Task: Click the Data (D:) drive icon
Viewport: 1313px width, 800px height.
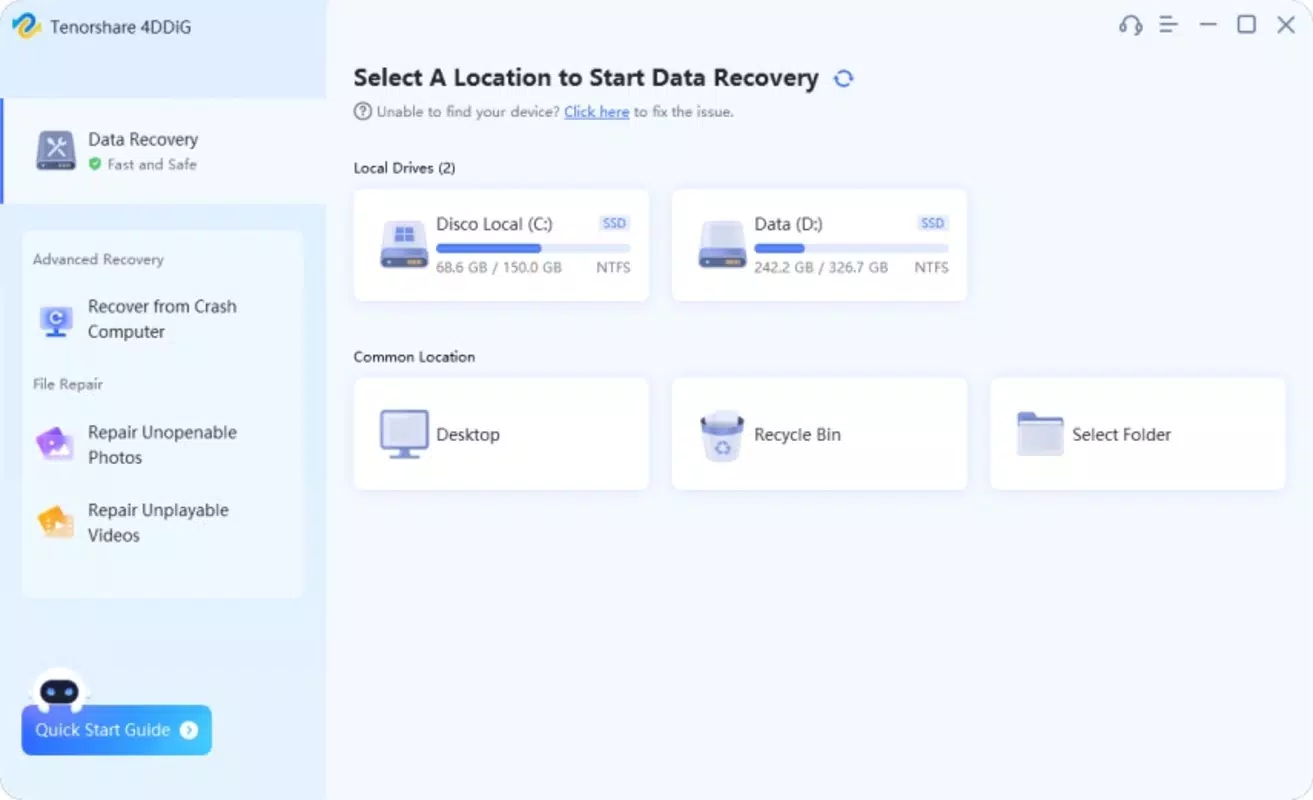Action: point(722,244)
